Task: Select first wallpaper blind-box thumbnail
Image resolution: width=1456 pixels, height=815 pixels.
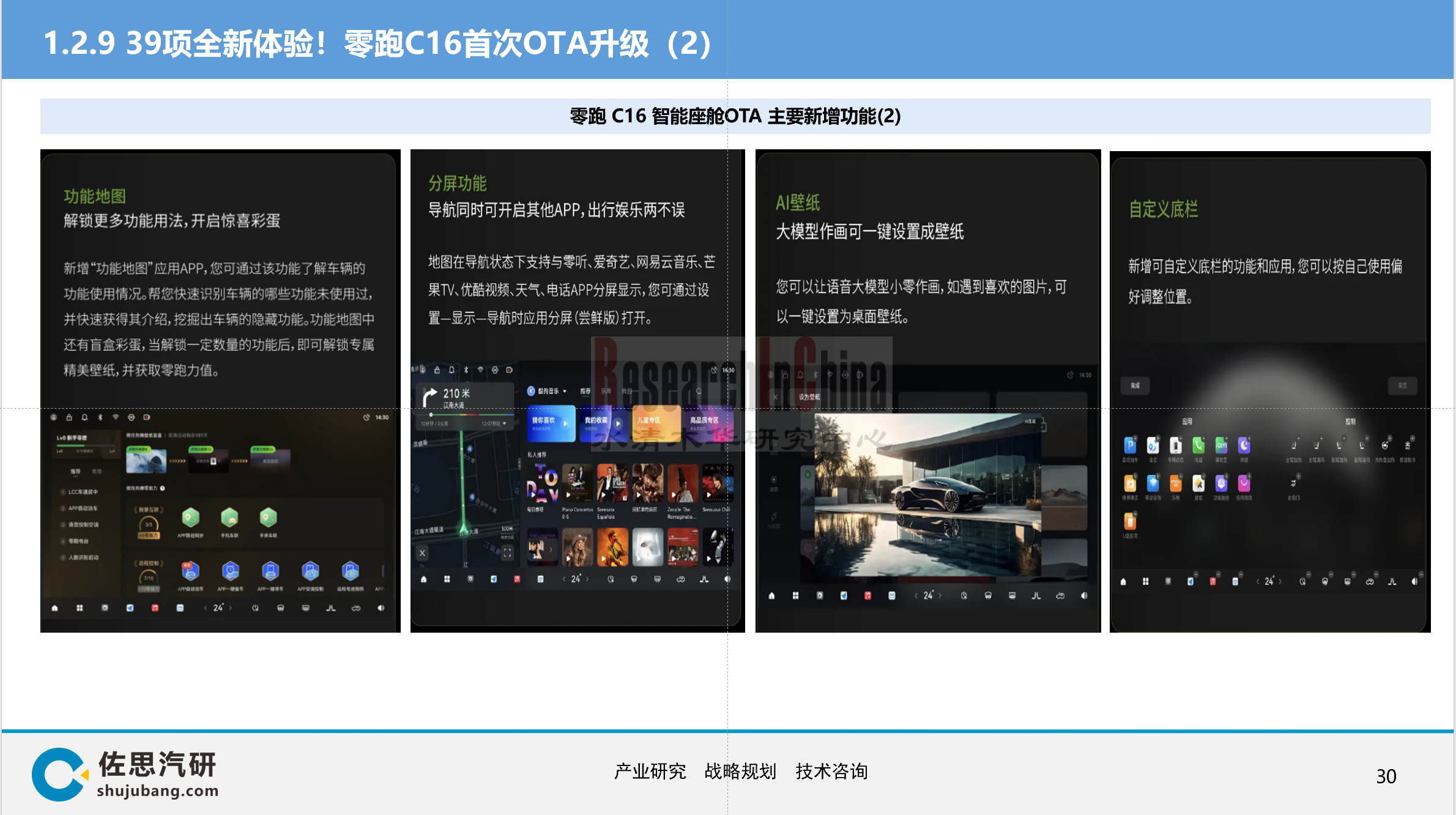Action: (146, 459)
